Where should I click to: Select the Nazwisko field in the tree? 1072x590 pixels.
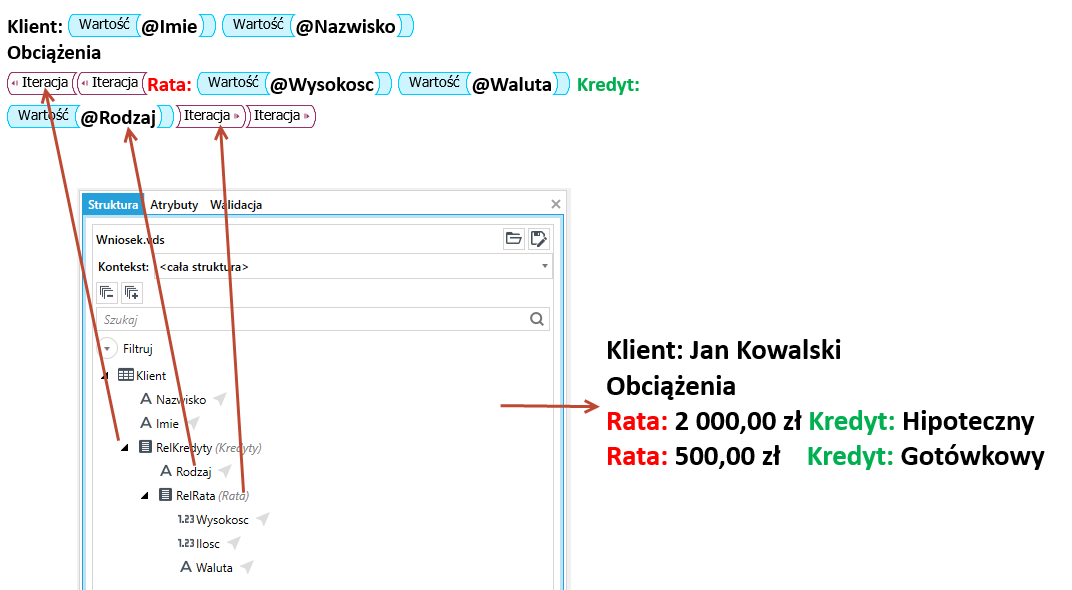coord(180,399)
